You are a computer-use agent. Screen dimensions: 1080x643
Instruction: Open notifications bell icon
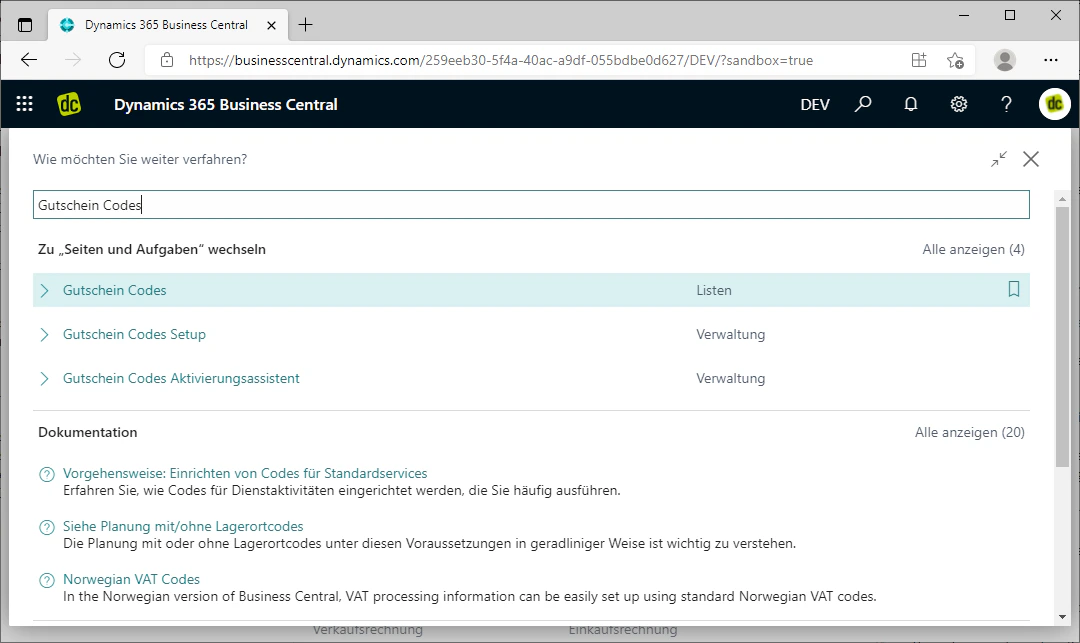pyautogui.click(x=911, y=104)
